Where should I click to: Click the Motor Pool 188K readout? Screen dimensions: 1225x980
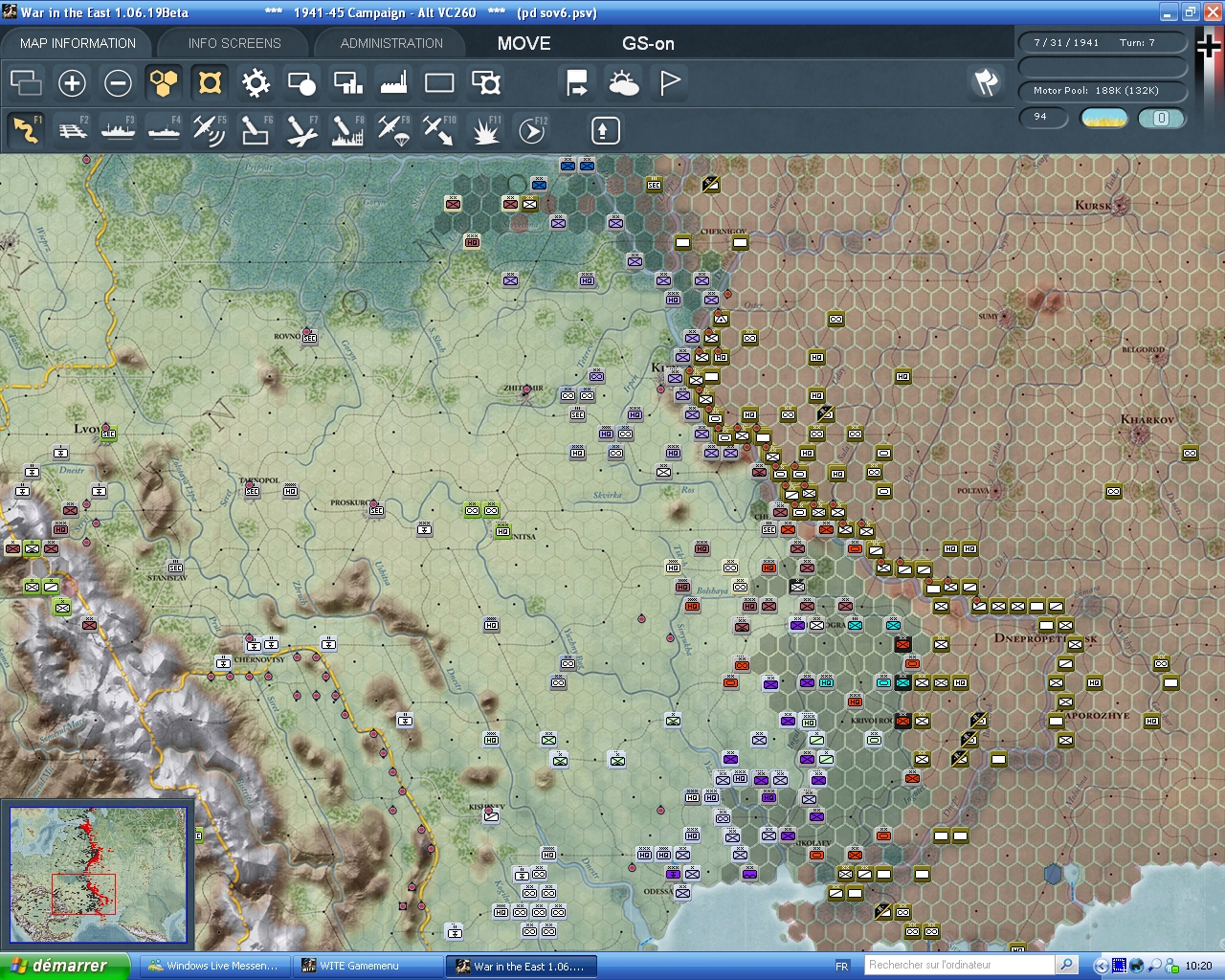point(1102,91)
